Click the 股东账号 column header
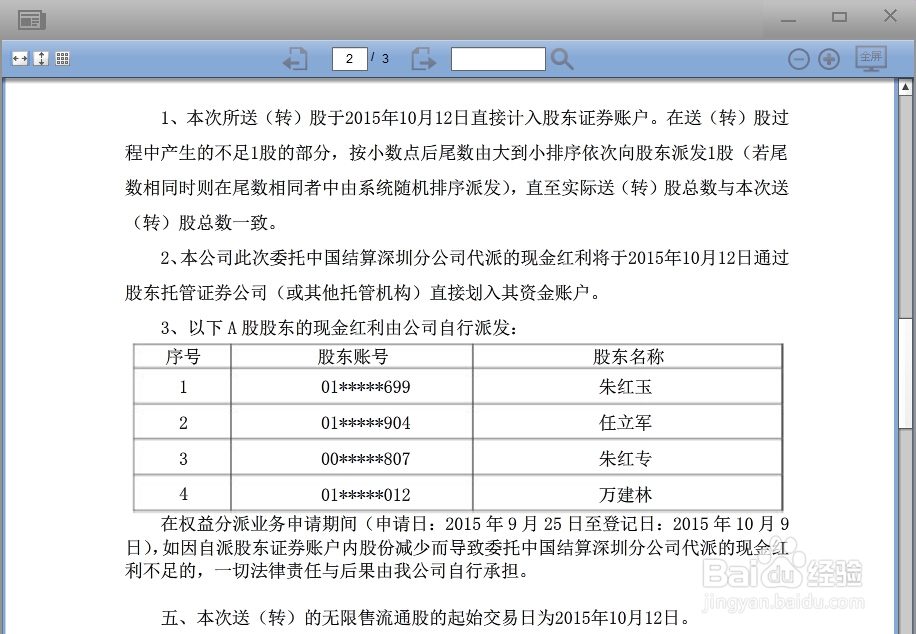Screen dimensions: 916x634 click(x=353, y=356)
